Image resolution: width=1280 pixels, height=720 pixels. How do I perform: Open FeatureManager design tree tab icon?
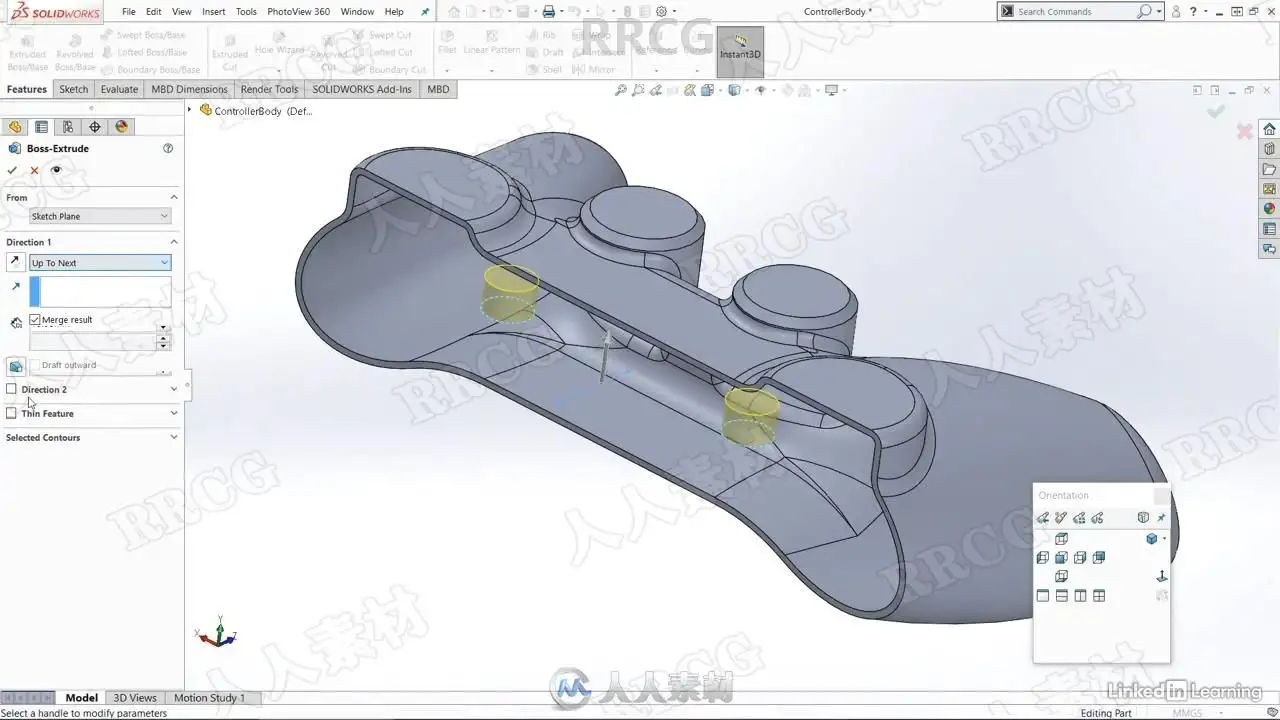pos(15,127)
